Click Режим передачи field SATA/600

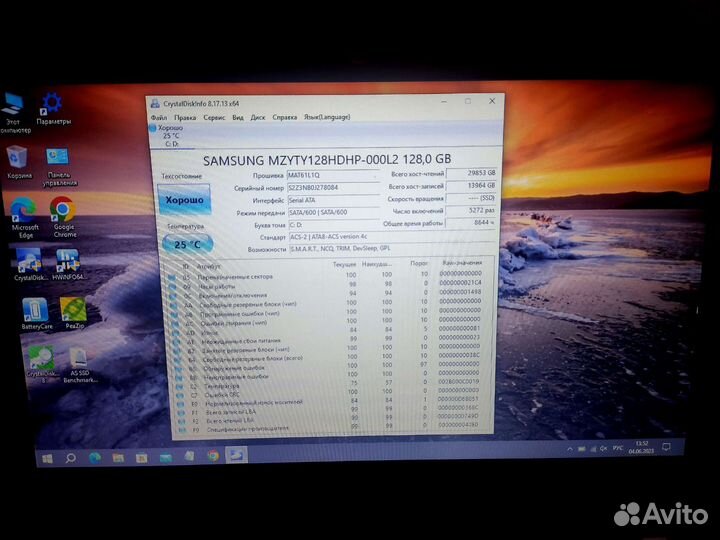(x=334, y=213)
